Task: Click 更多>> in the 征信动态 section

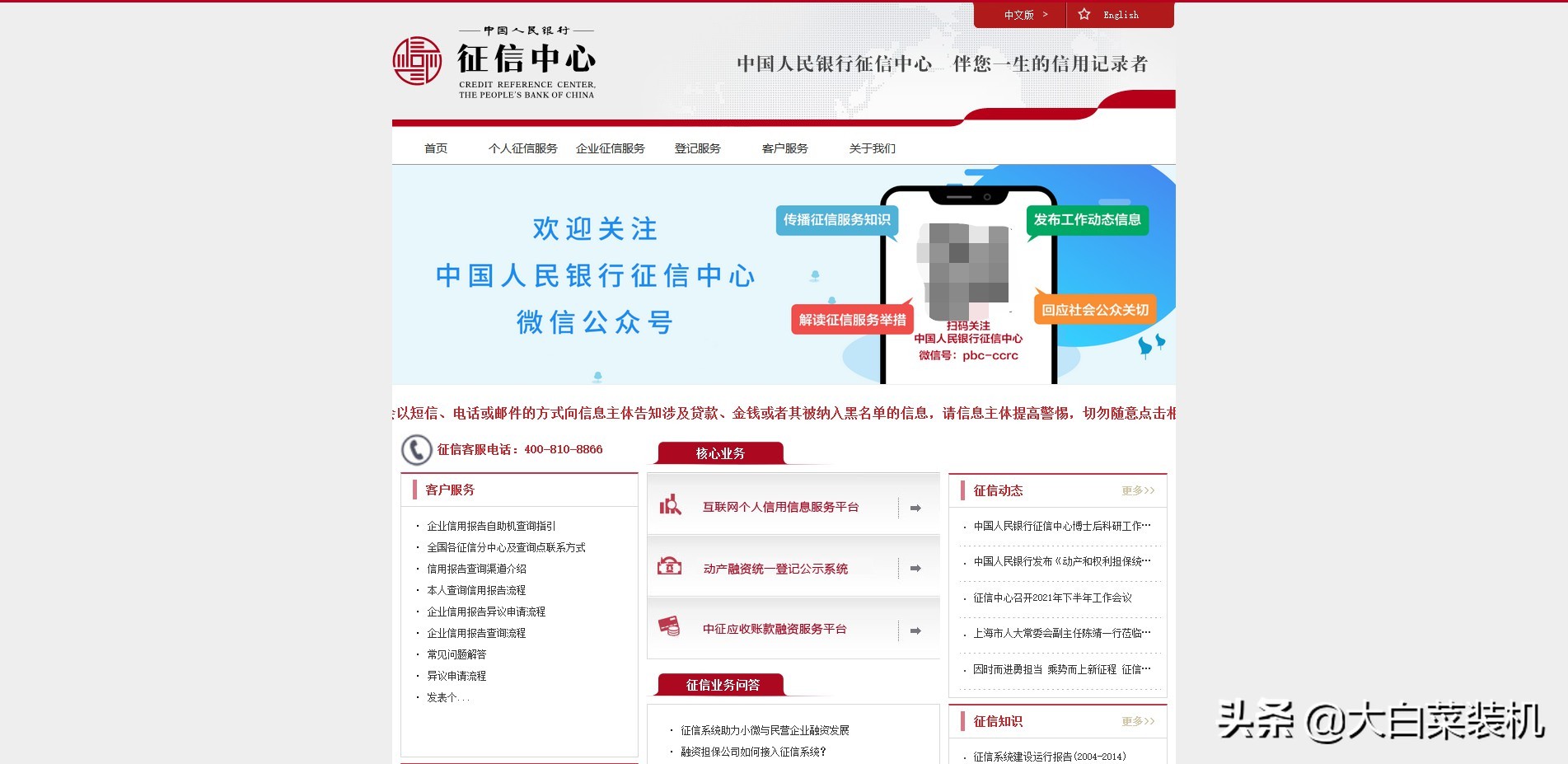Action: (1138, 490)
